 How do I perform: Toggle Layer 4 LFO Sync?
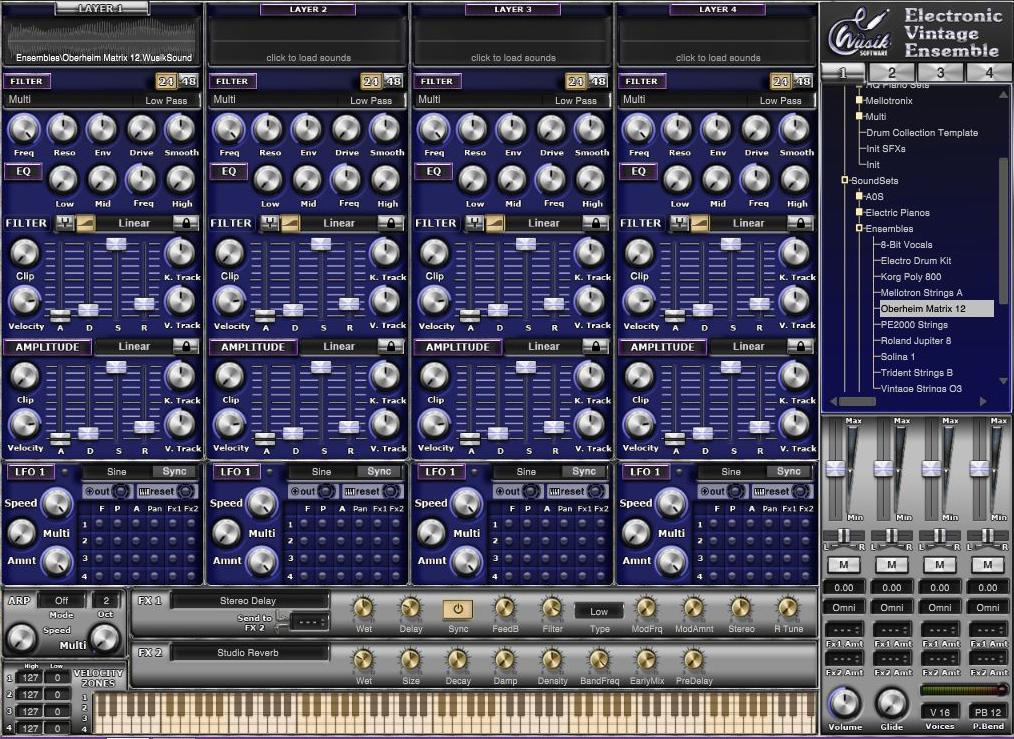point(788,471)
